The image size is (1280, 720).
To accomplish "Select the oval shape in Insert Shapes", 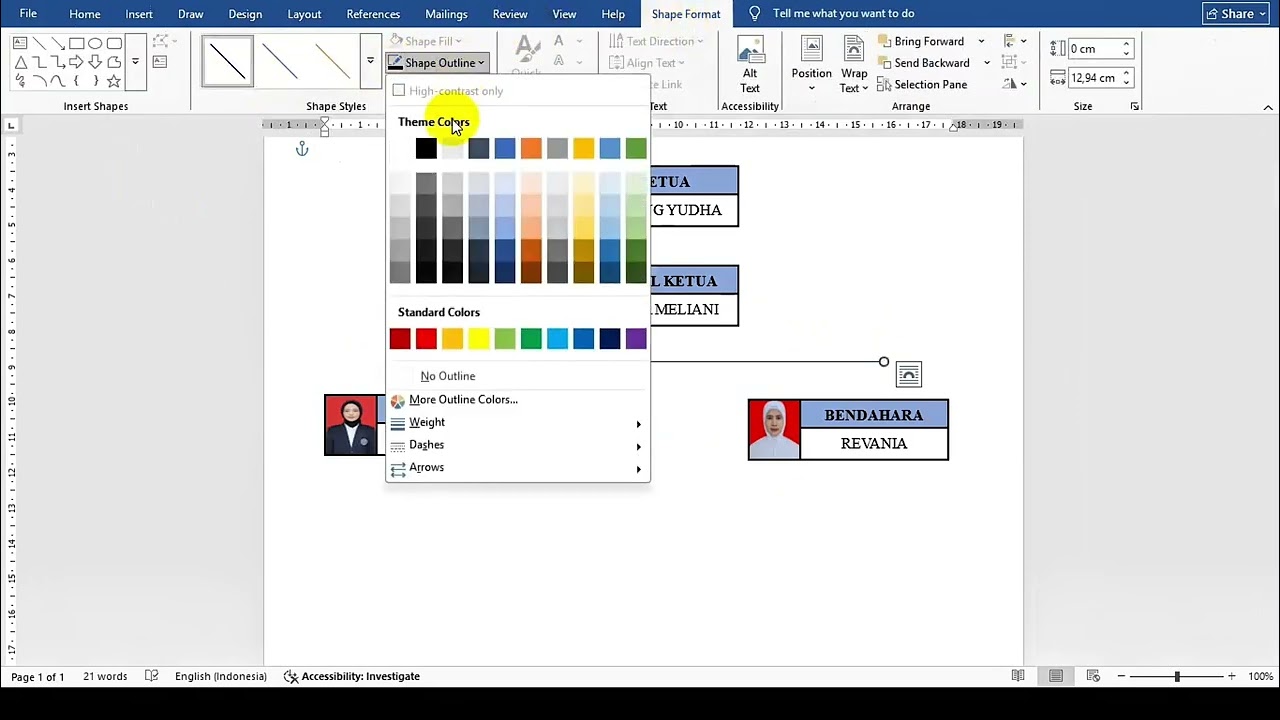I will (x=95, y=44).
